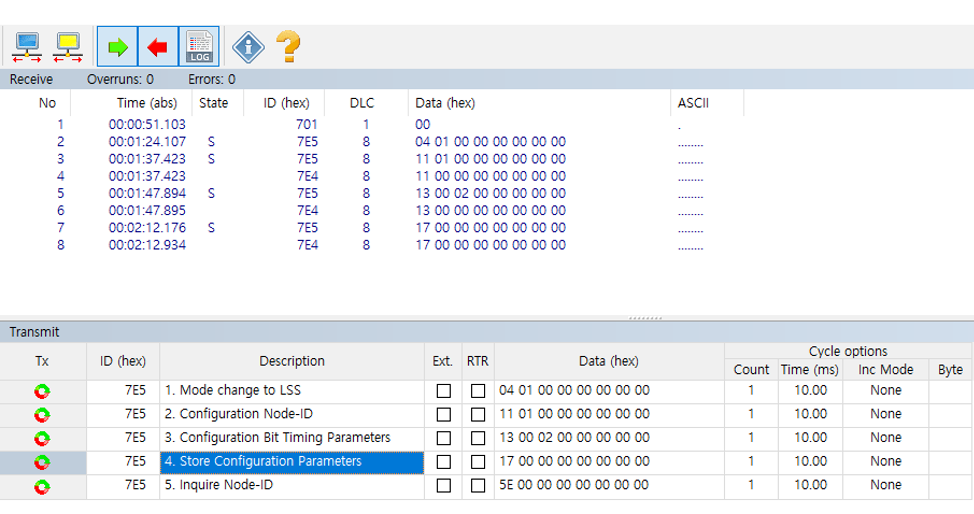
Task: Open Inc Mode None for Mode change to LSS
Action: (885, 391)
